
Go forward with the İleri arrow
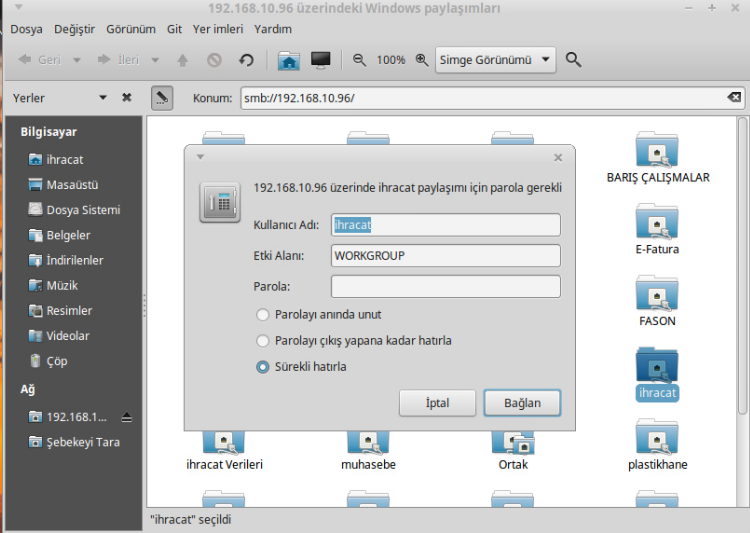[x=118, y=60]
